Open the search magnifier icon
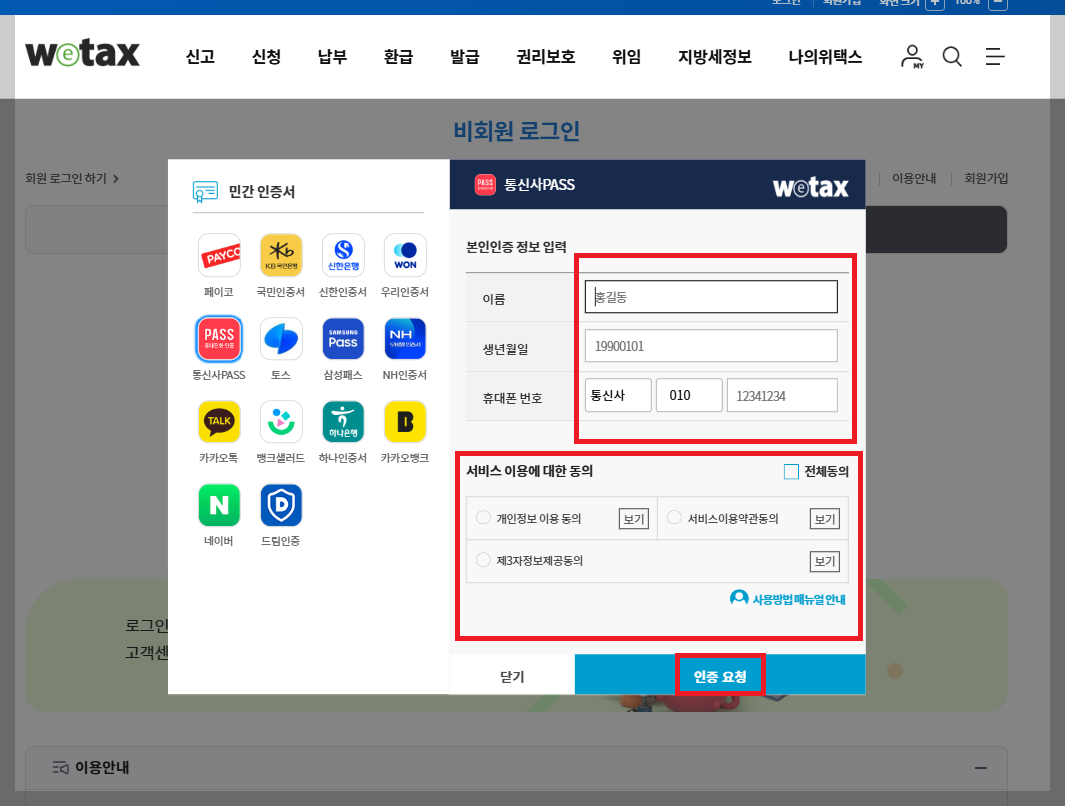 click(952, 56)
